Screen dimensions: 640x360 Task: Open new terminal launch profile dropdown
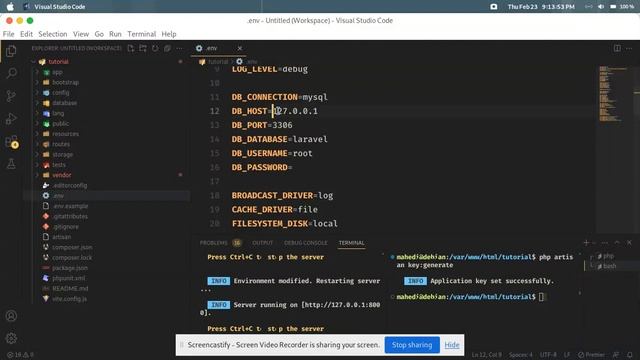pyautogui.click(x=594, y=242)
